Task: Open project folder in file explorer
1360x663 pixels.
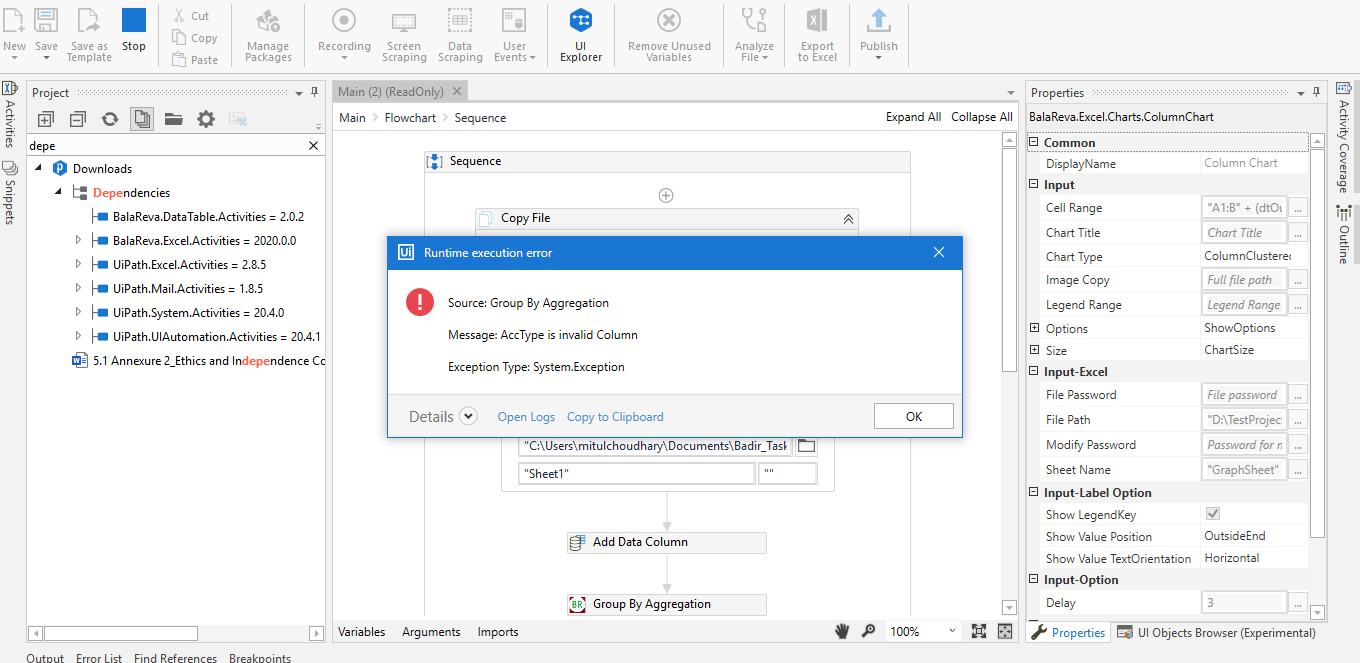Action: click(174, 119)
